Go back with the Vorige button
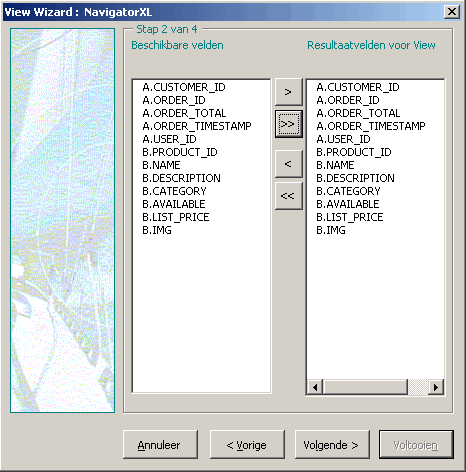Image resolution: width=466 pixels, height=472 pixels. pyautogui.click(x=247, y=445)
